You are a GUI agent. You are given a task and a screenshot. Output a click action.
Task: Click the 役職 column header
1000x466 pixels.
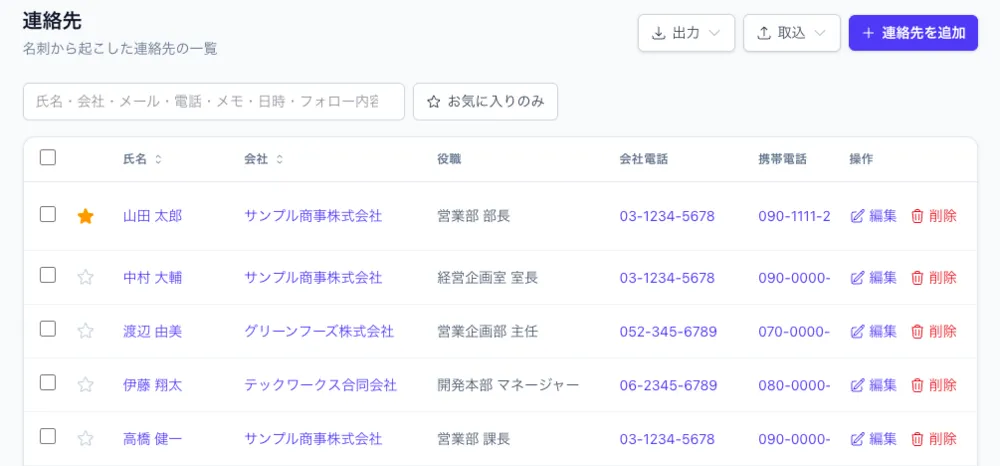[x=449, y=160]
